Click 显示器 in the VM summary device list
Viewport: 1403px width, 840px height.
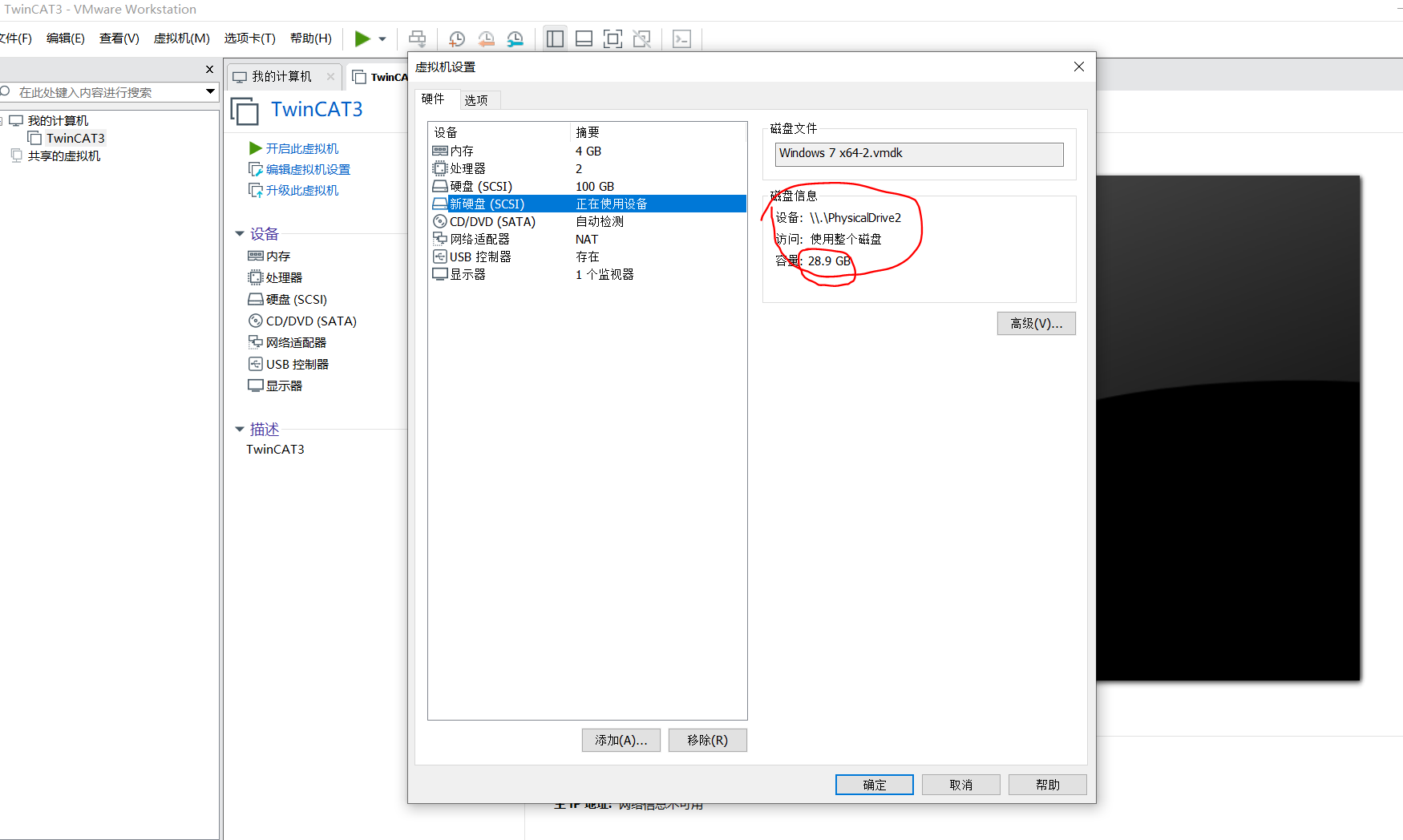point(284,386)
